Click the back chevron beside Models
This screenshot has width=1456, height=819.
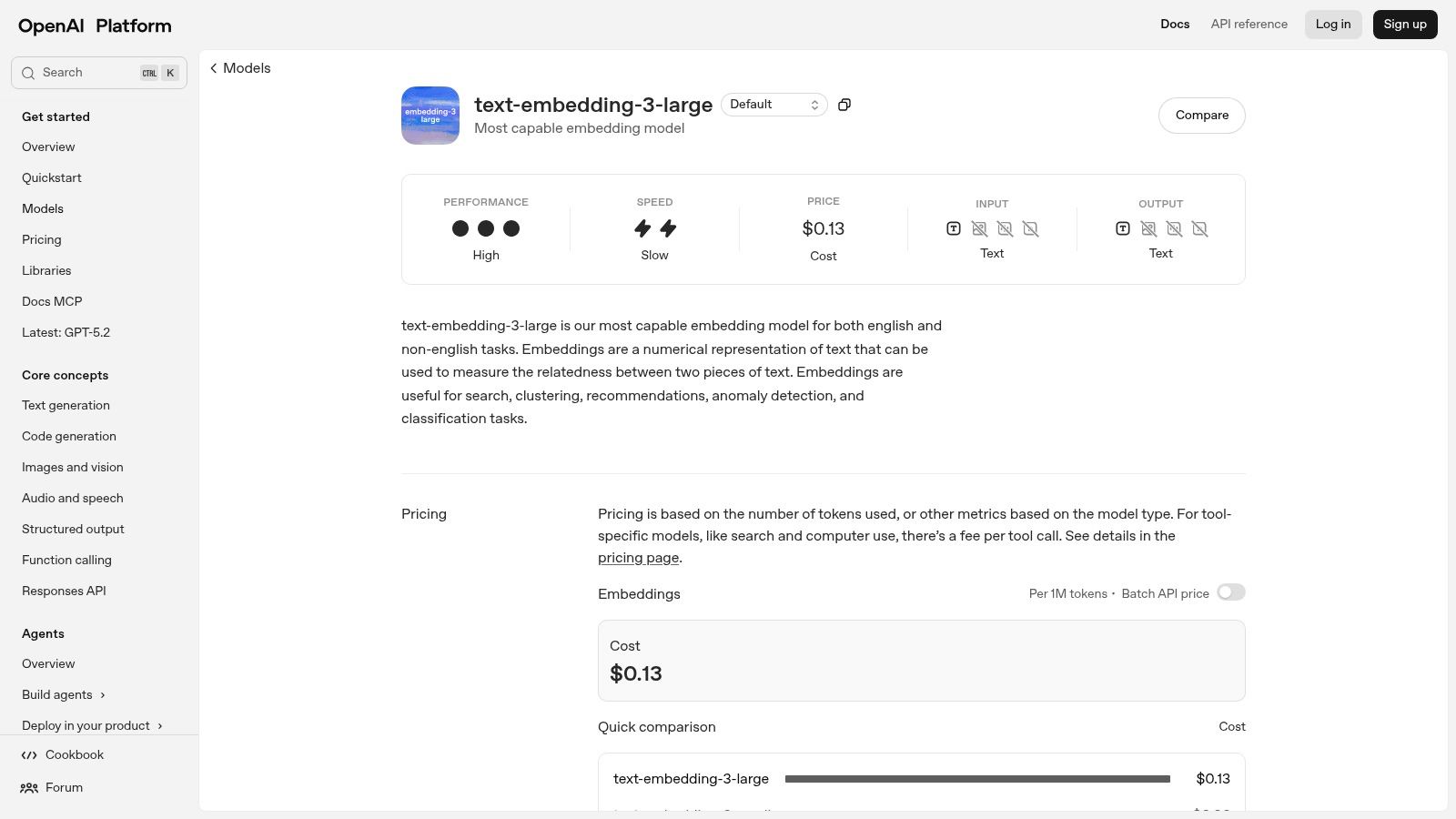tap(214, 68)
